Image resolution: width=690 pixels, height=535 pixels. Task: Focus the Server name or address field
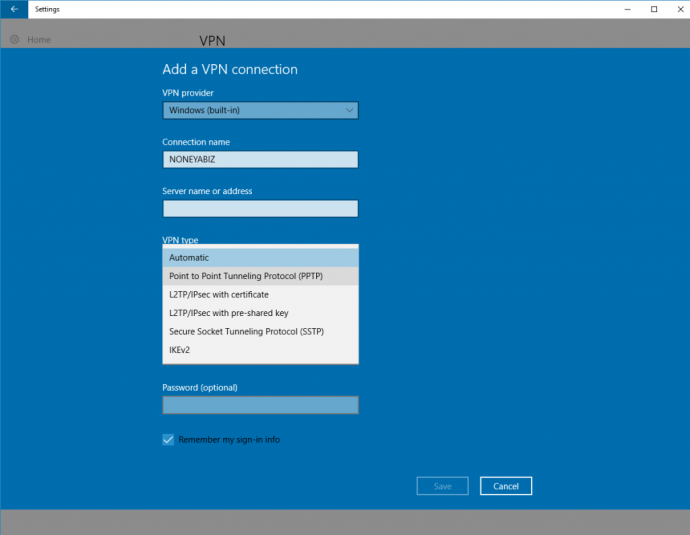click(x=260, y=208)
